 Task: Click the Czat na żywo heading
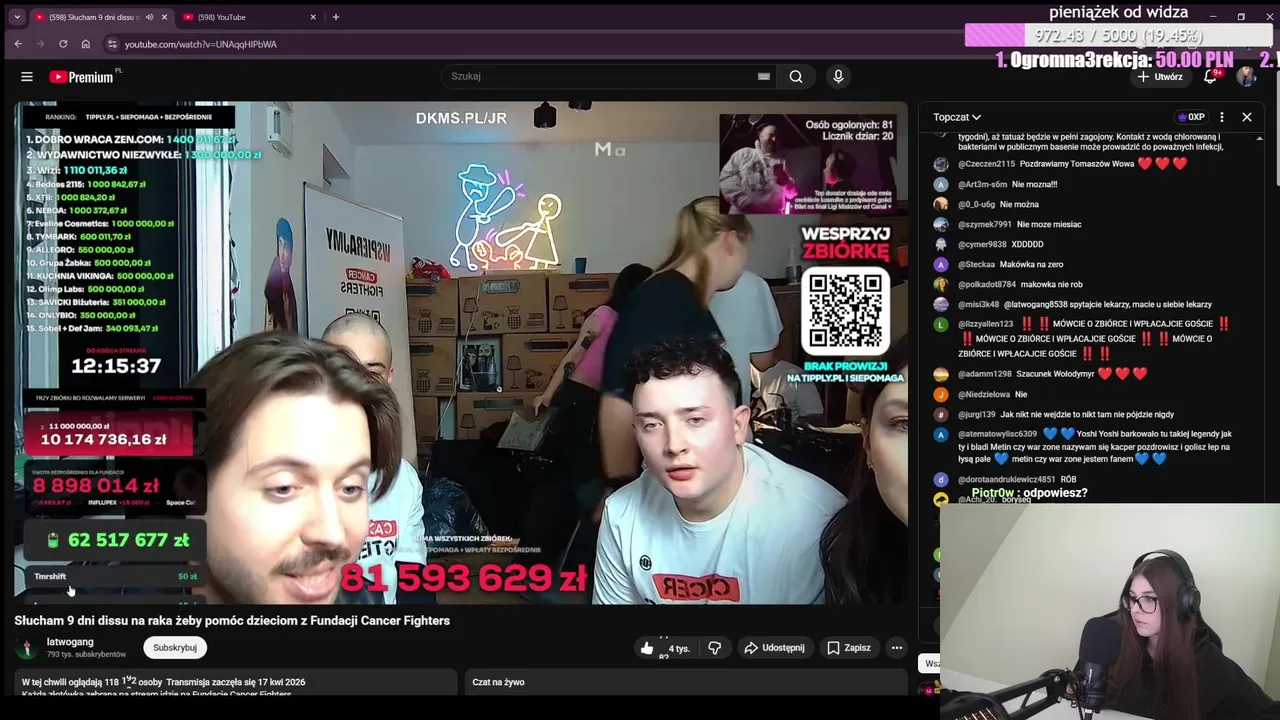click(498, 682)
